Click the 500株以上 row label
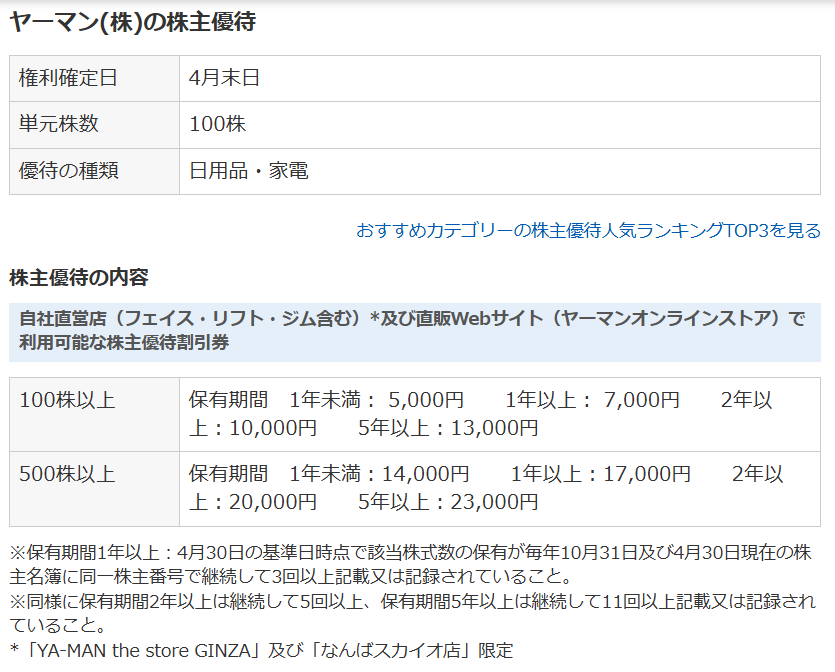 [x=94, y=489]
